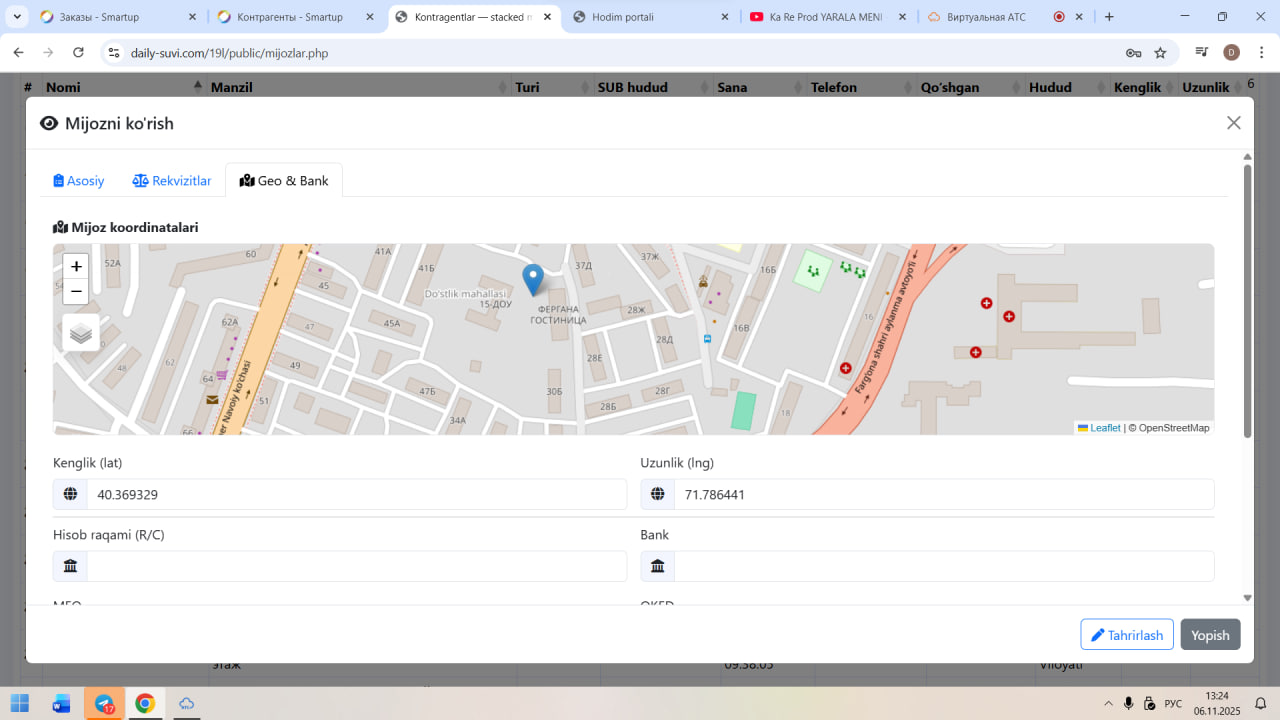This screenshot has height=720, width=1280.
Task: Open Telegram from the taskbar
Action: 104,703
